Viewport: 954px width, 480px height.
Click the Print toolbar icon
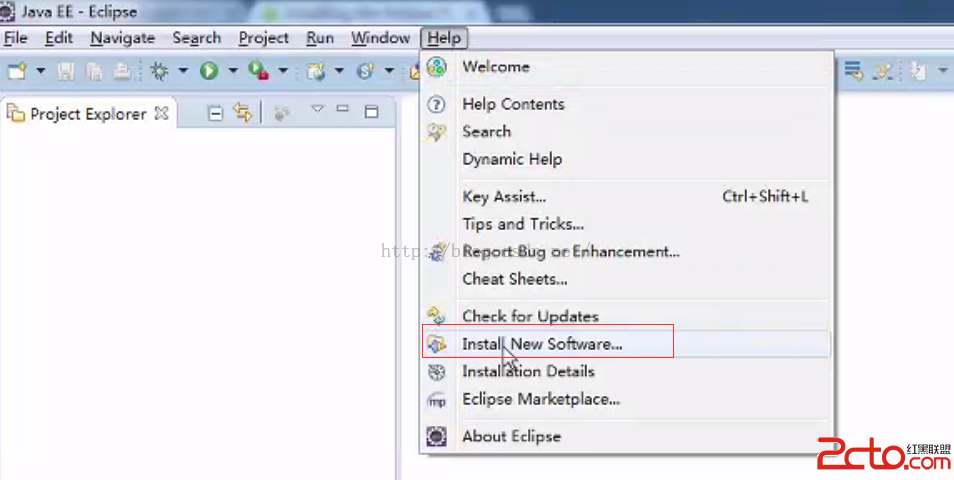[122, 72]
